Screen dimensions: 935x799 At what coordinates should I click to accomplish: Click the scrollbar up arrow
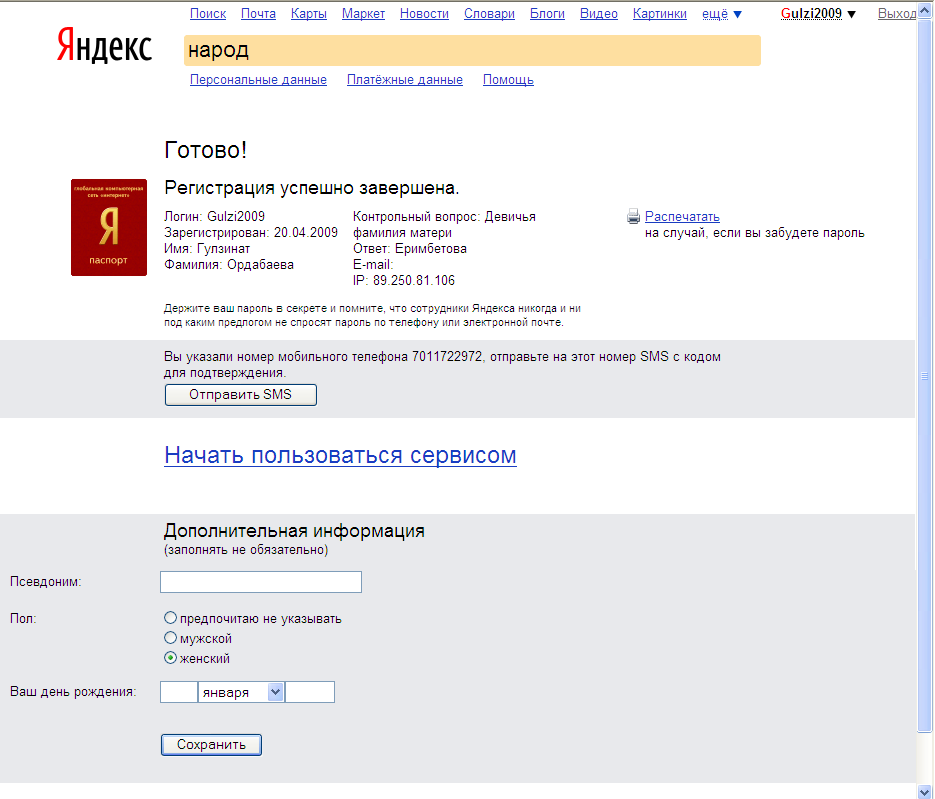925,11
